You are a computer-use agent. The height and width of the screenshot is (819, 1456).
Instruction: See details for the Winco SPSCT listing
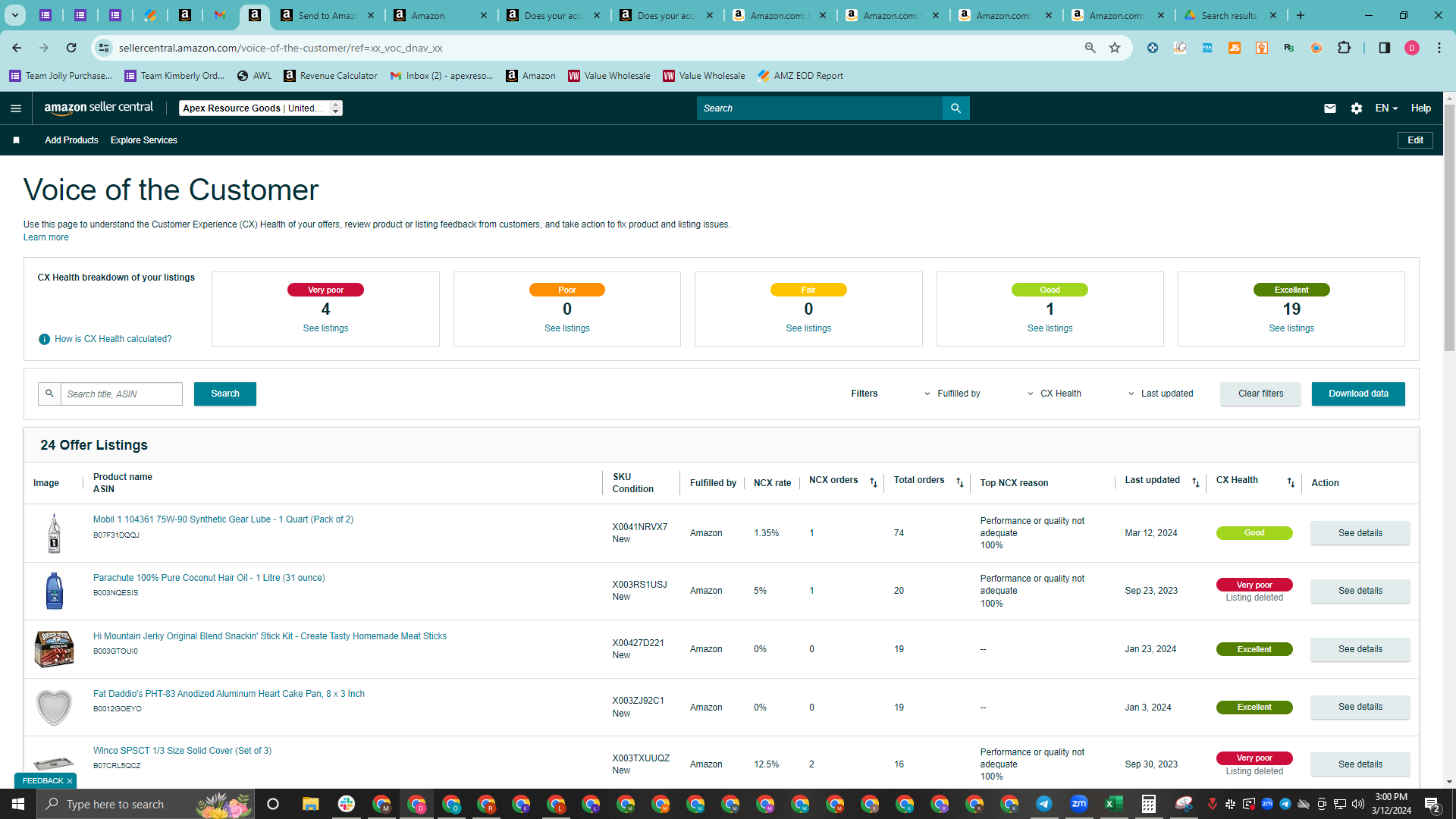pyautogui.click(x=1360, y=764)
